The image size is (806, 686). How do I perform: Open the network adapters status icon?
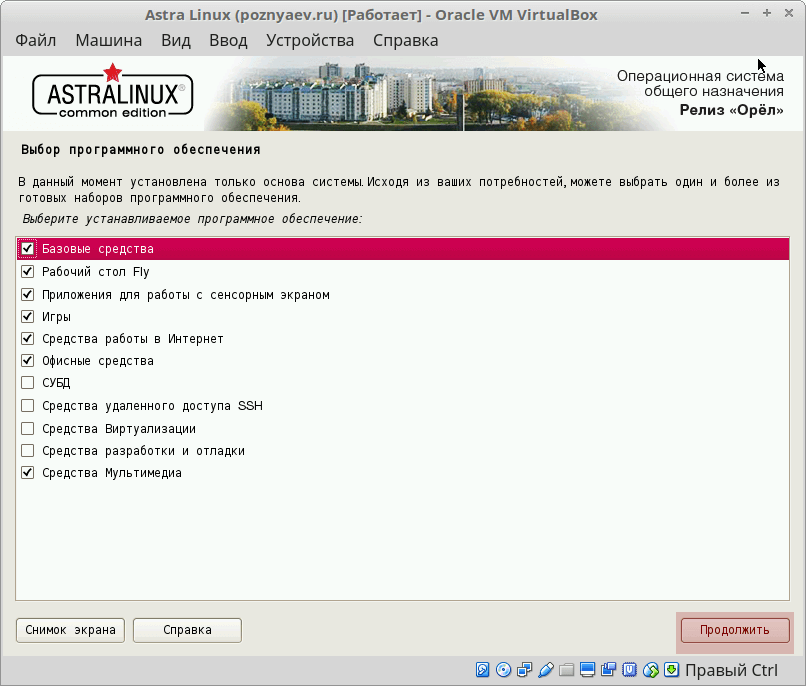tap(524, 670)
